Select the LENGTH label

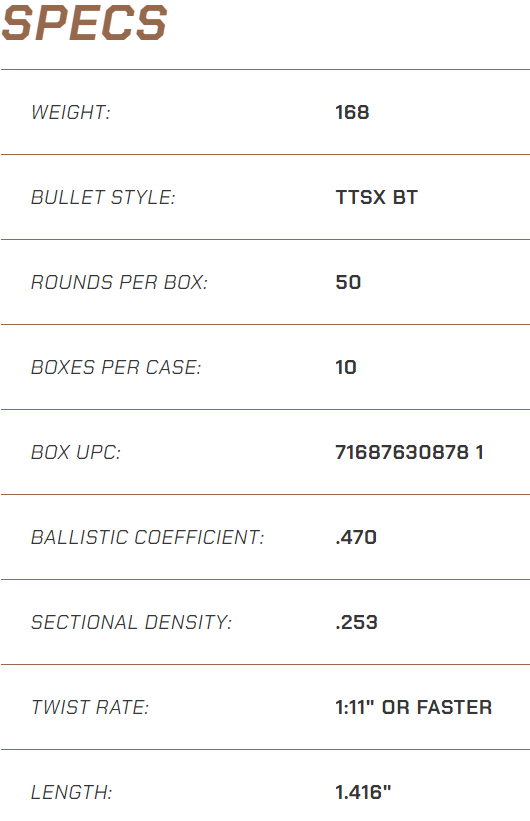(71, 792)
